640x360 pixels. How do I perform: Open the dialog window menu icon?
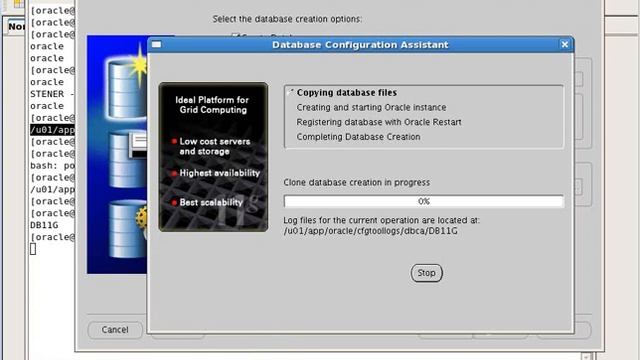156,44
